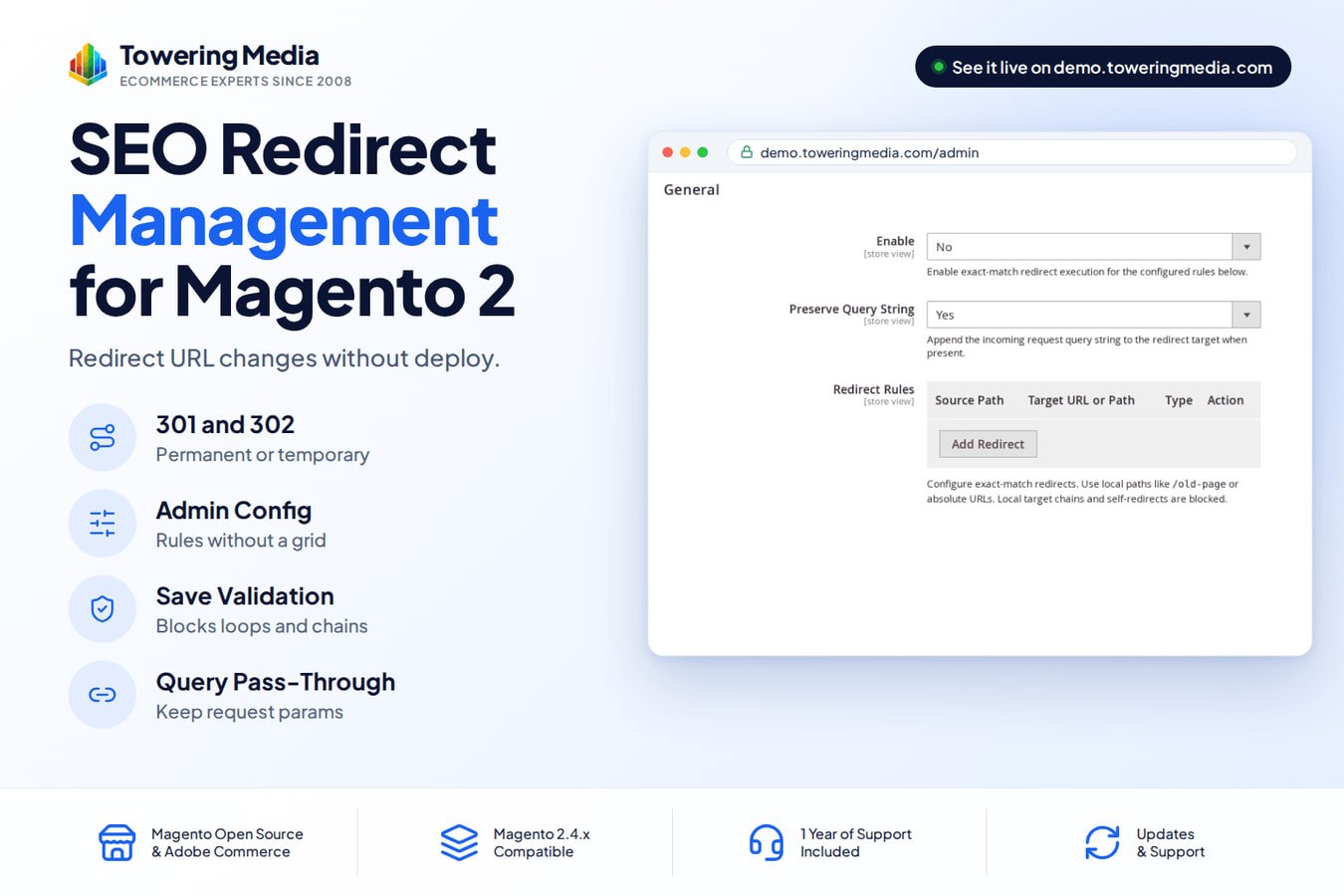Click the General section heading
Viewport: 1344px width, 896px height.
tap(691, 189)
